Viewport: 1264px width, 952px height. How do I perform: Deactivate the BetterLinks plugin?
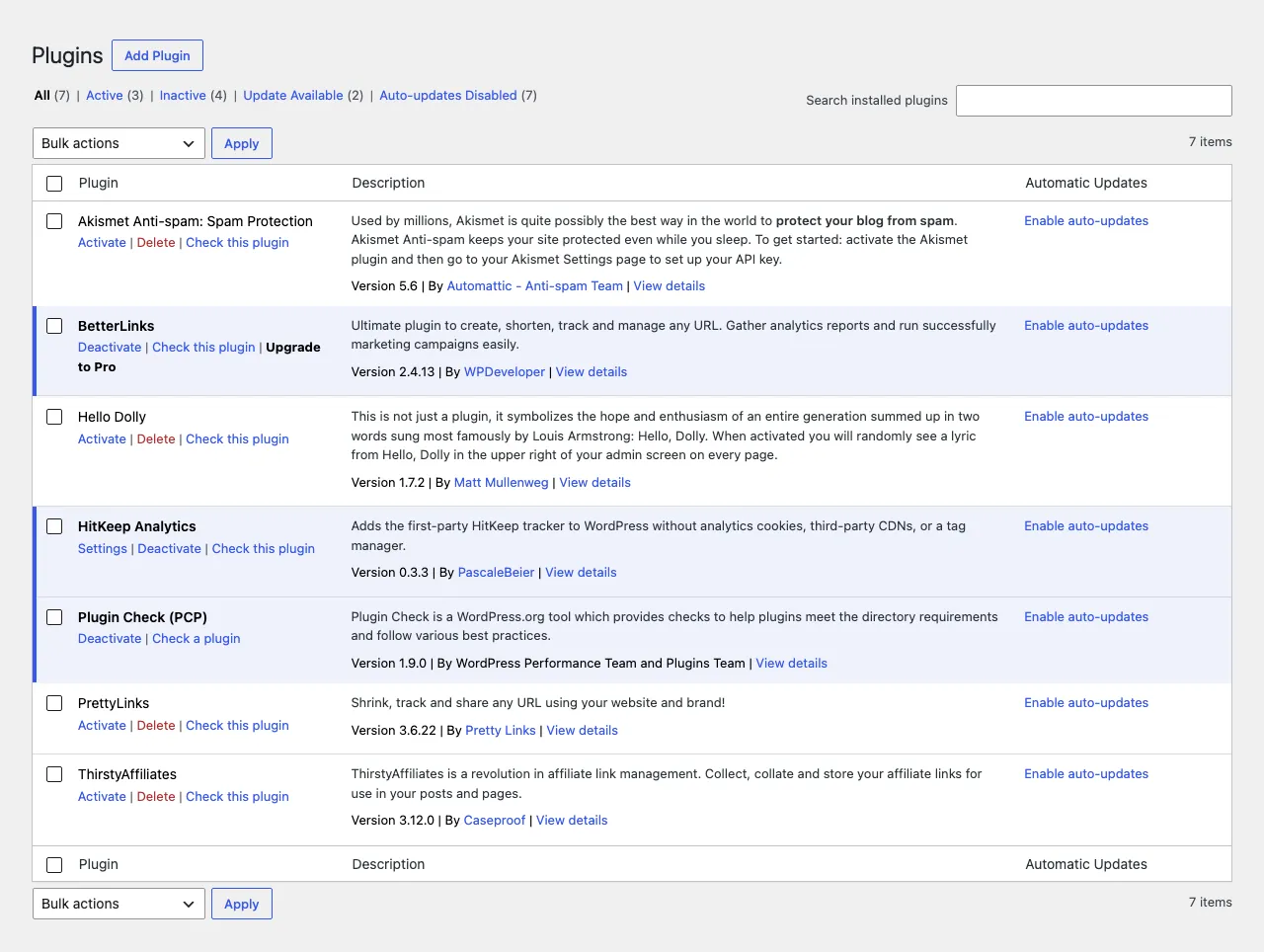(x=110, y=348)
